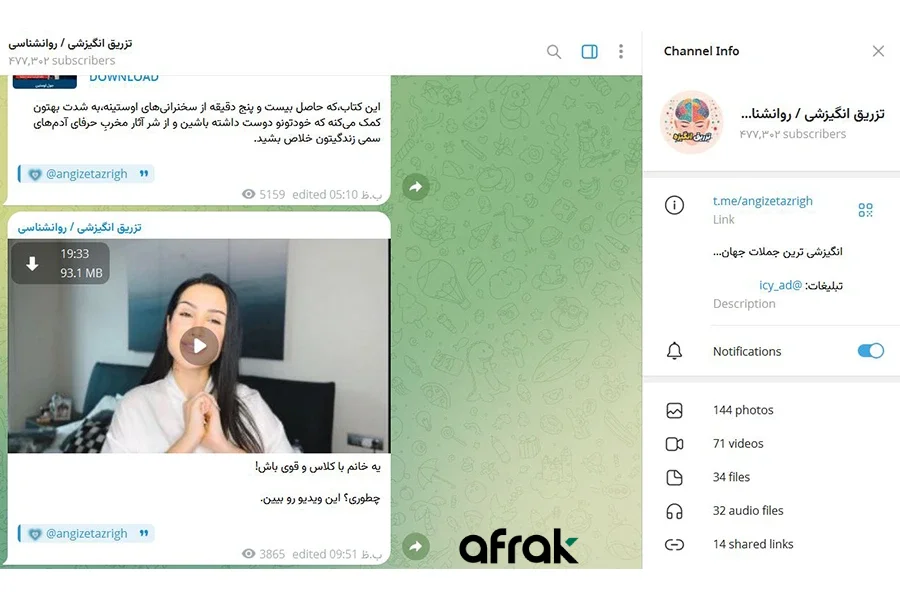Forward the video post using share arrow
This screenshot has width=900, height=600.
pyautogui.click(x=416, y=546)
